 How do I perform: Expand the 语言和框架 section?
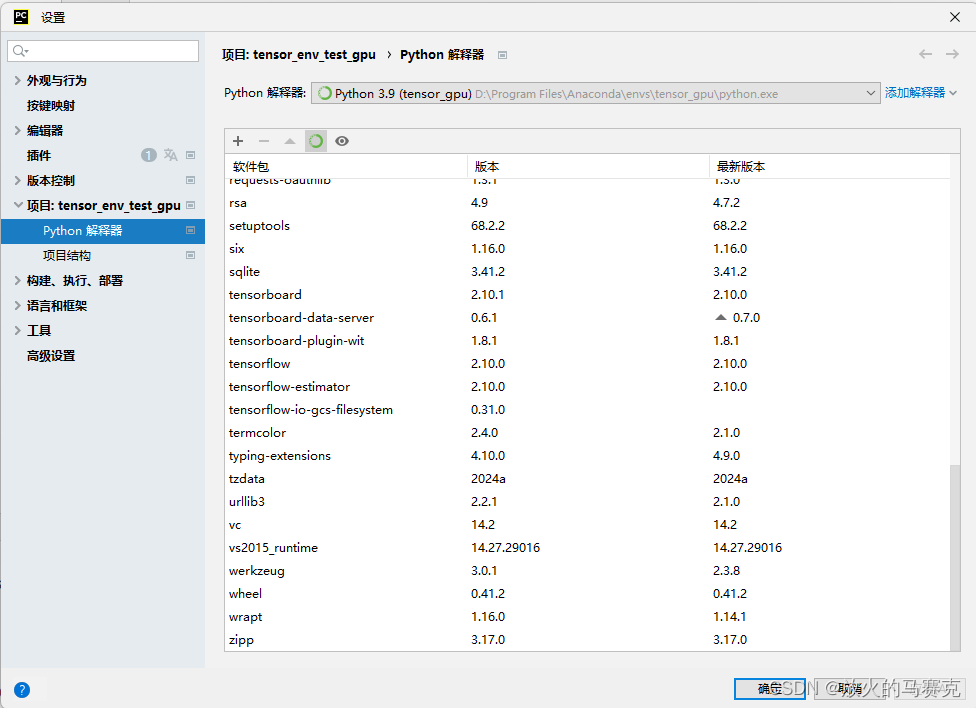coord(17,306)
